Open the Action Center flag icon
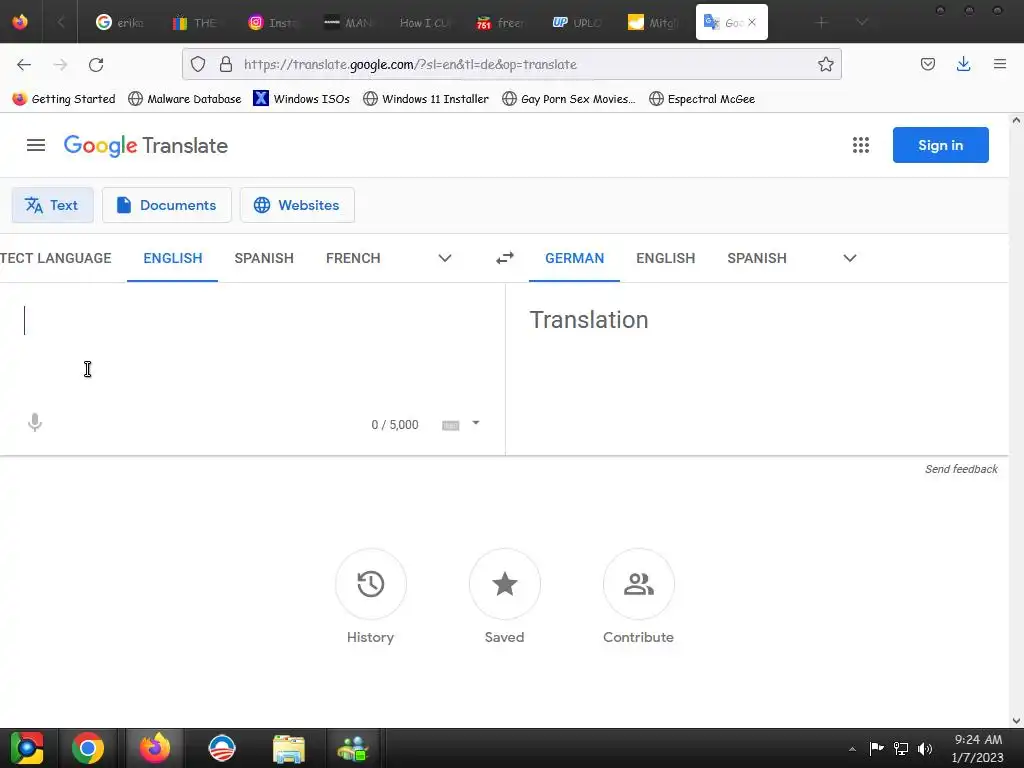This screenshot has height=768, width=1024. 876,748
